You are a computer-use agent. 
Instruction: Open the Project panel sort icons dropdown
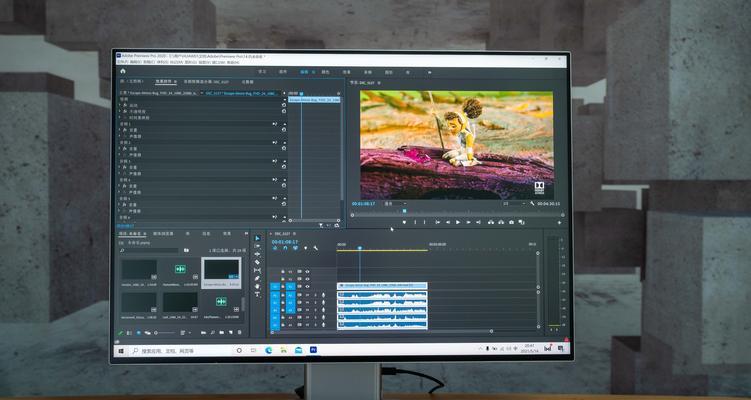tap(184, 332)
